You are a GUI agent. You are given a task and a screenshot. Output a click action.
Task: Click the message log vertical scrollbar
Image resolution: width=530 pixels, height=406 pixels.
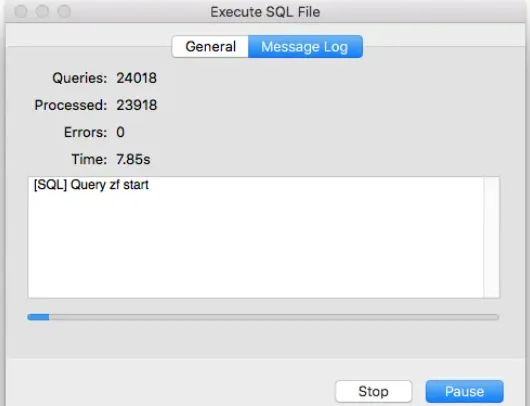tap(491, 237)
